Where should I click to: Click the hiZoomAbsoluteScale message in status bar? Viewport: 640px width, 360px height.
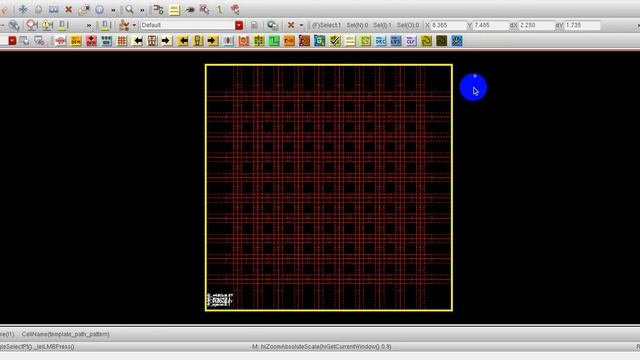click(322, 347)
